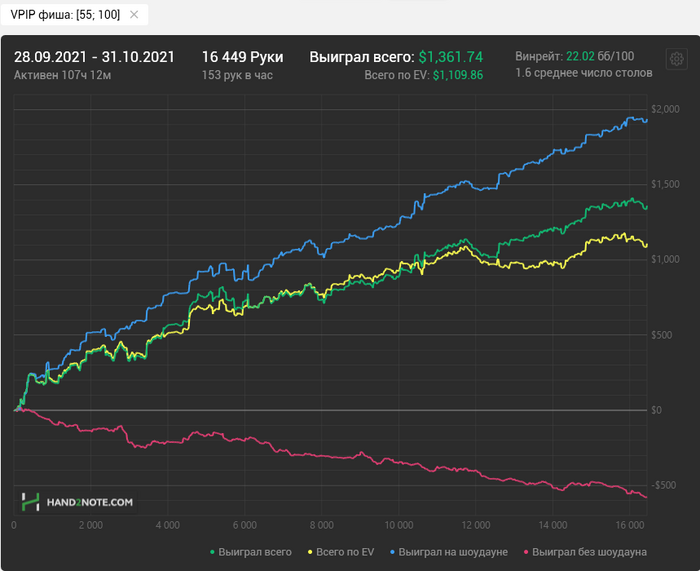Click the 14 000 x-axis label

[553, 525]
